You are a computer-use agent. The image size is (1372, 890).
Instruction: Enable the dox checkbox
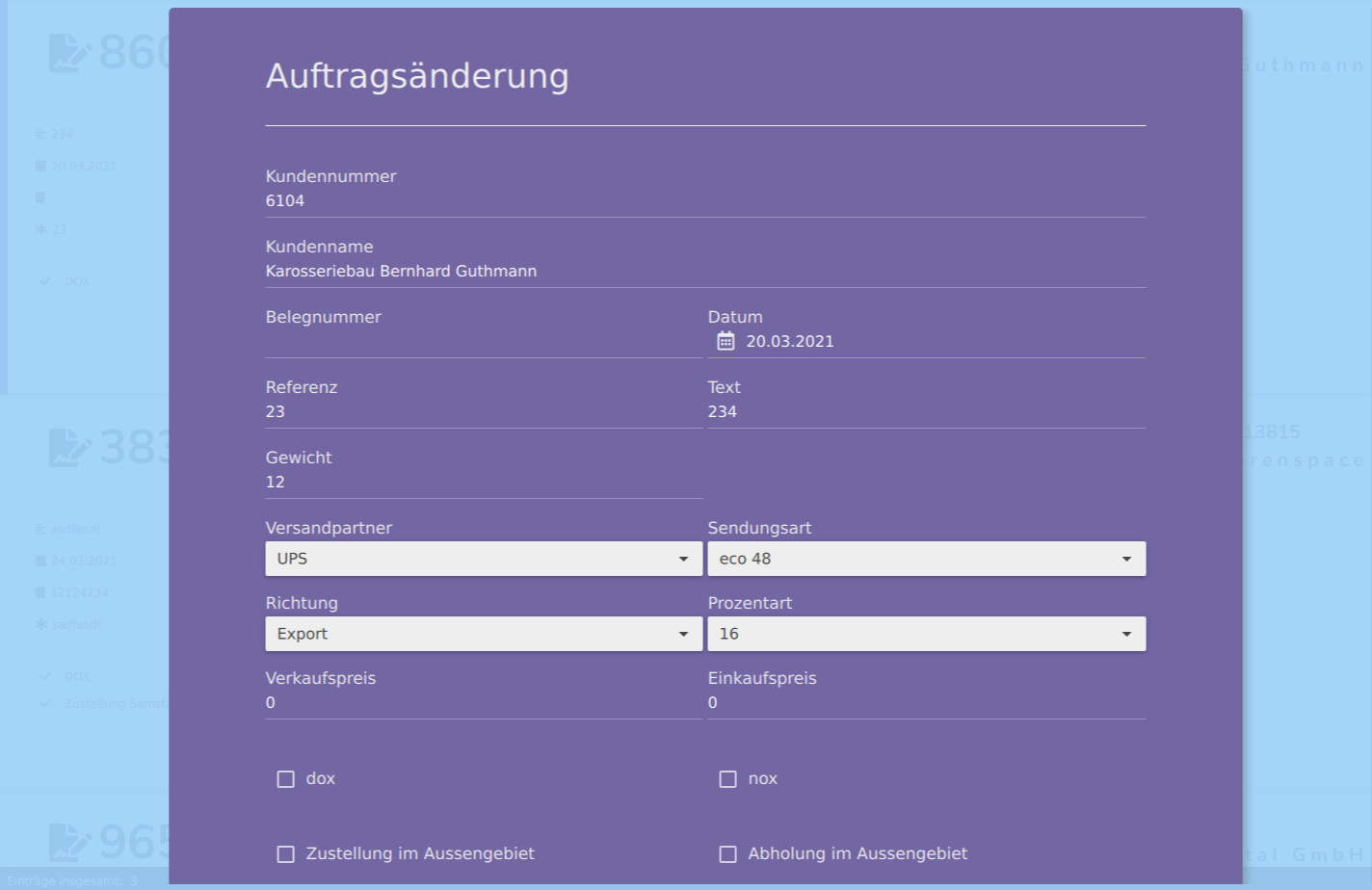tap(286, 779)
